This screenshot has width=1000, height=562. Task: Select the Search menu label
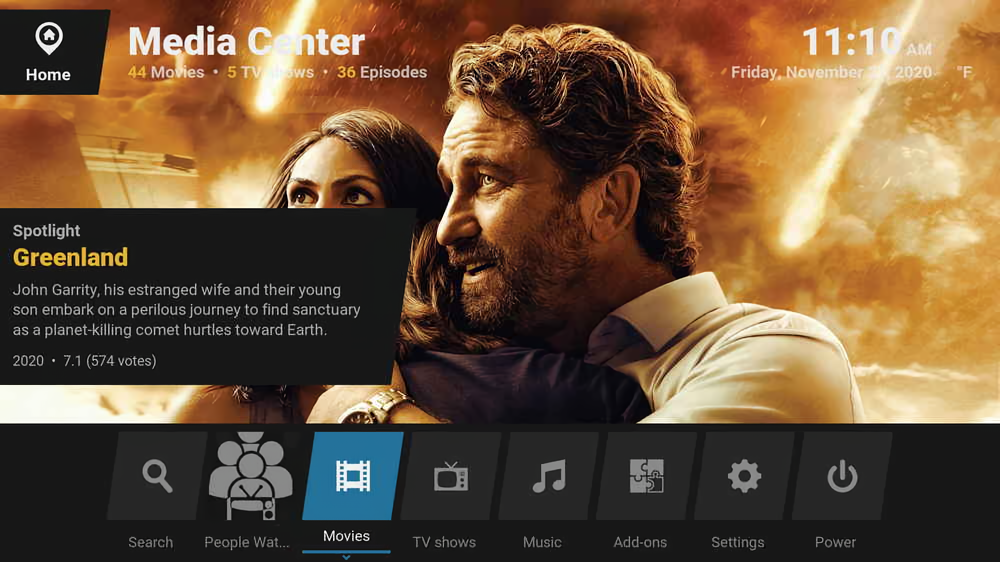point(151,542)
